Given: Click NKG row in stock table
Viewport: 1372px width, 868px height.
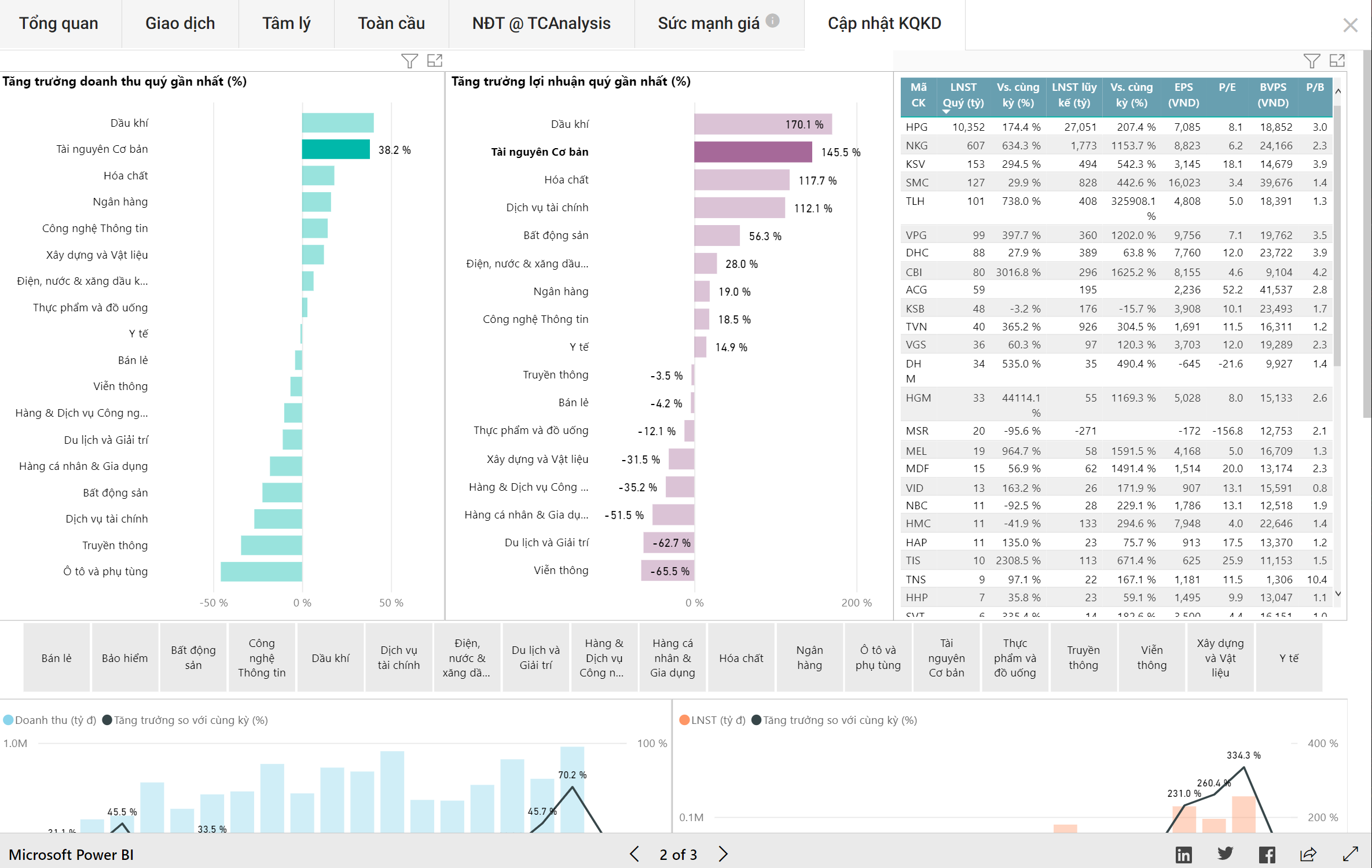Looking at the screenshot, I should pyautogui.click(x=1116, y=145).
